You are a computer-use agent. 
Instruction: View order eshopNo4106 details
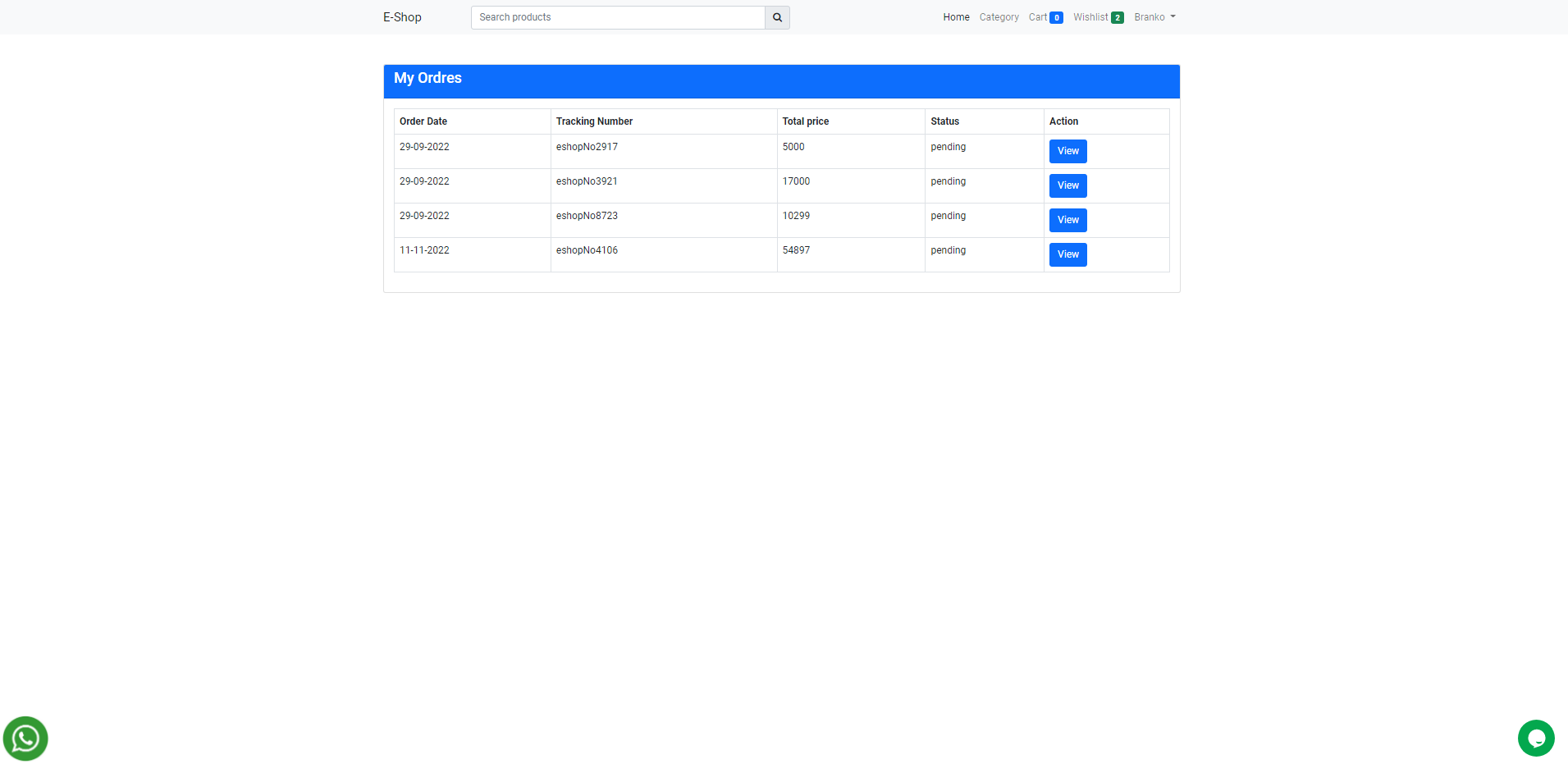tap(1067, 254)
